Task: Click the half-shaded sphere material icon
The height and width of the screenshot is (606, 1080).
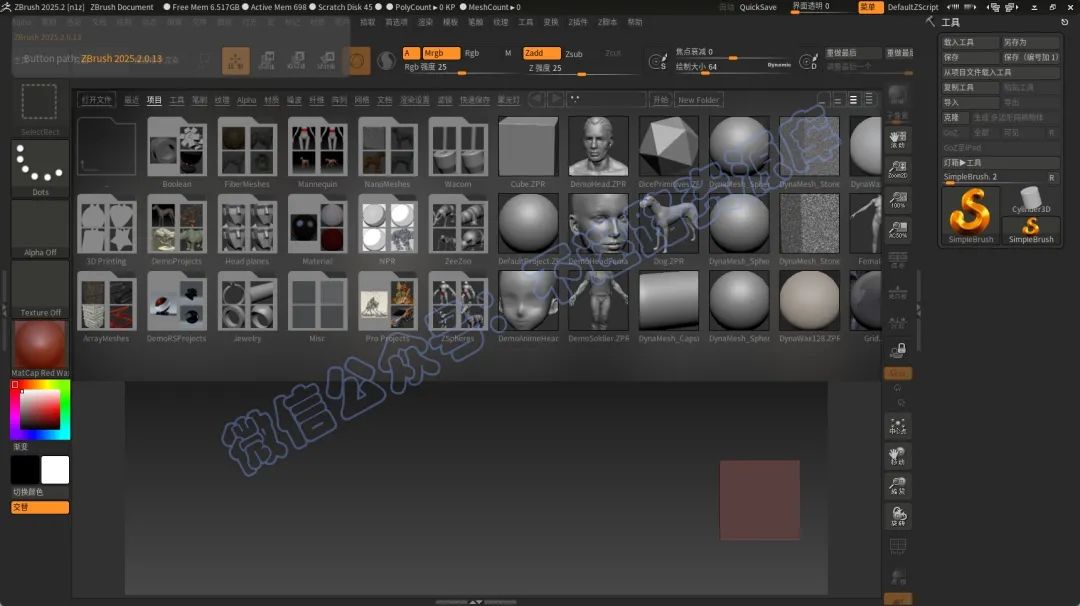Action: [386, 61]
